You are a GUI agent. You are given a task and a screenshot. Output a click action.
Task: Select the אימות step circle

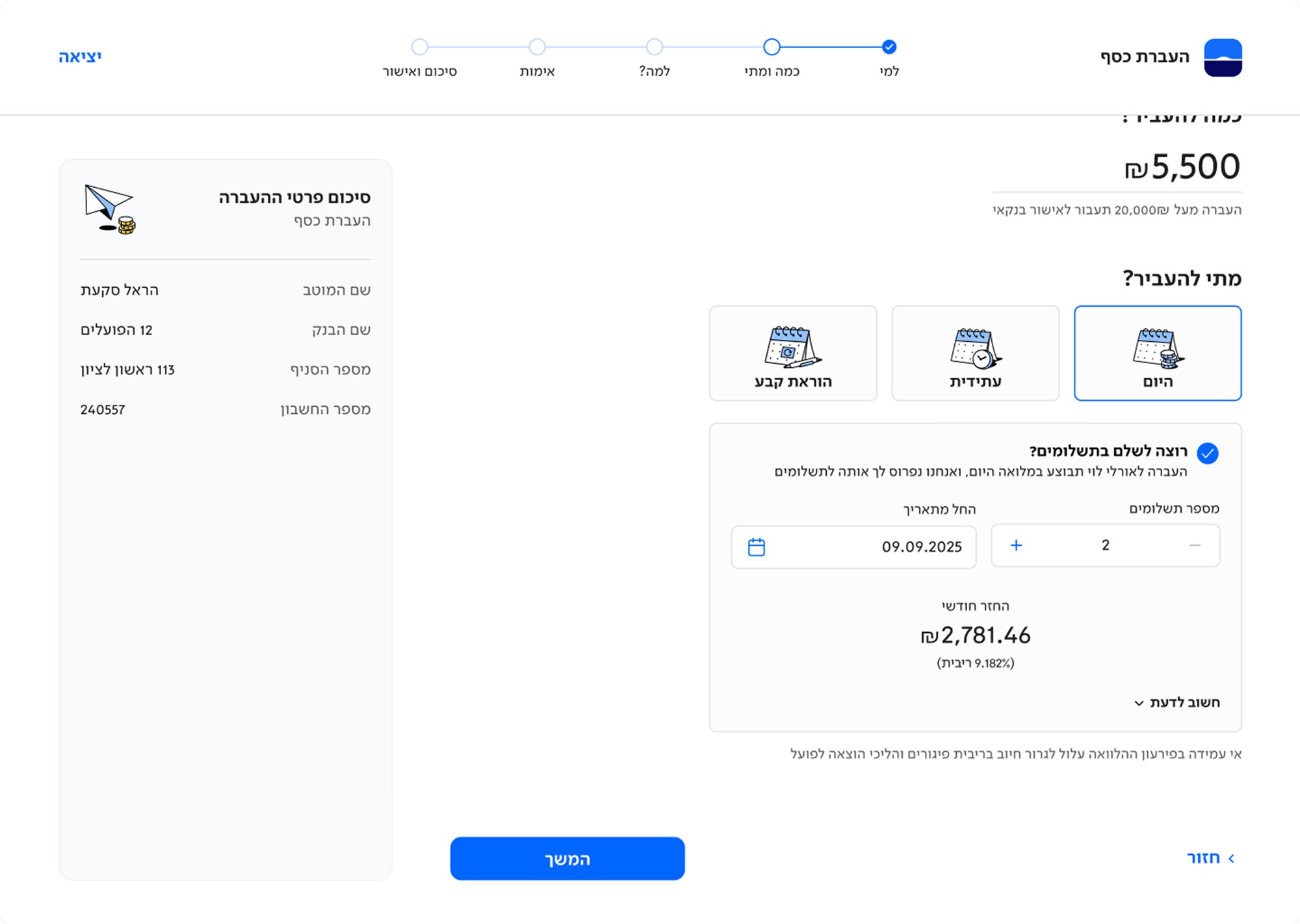[x=537, y=47]
